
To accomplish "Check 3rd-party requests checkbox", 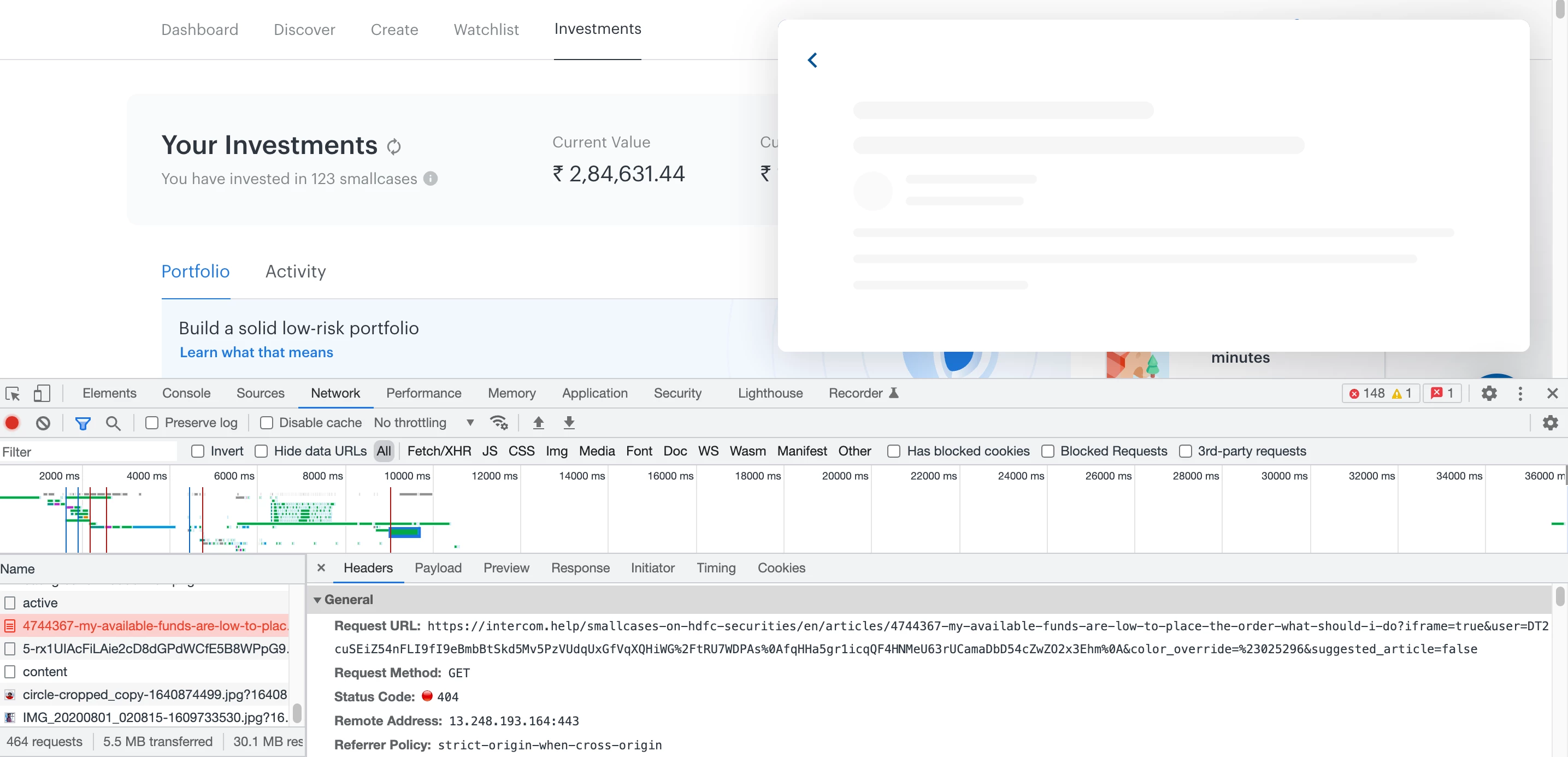I will [1185, 452].
